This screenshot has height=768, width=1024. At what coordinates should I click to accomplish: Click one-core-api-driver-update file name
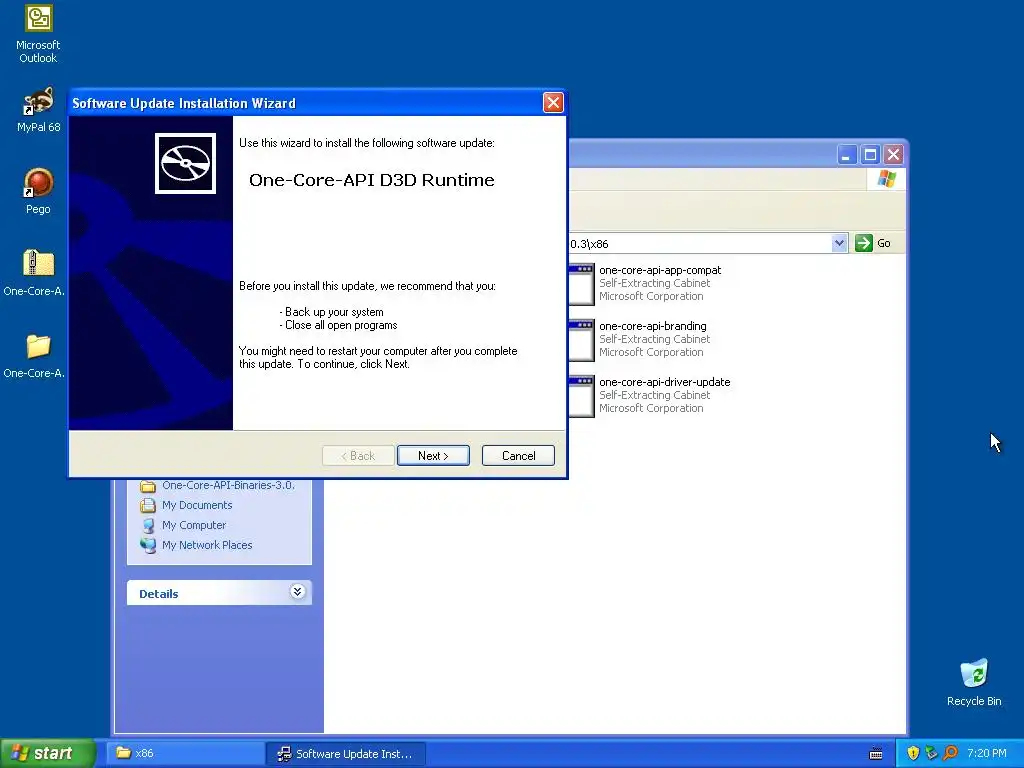[x=664, y=382]
